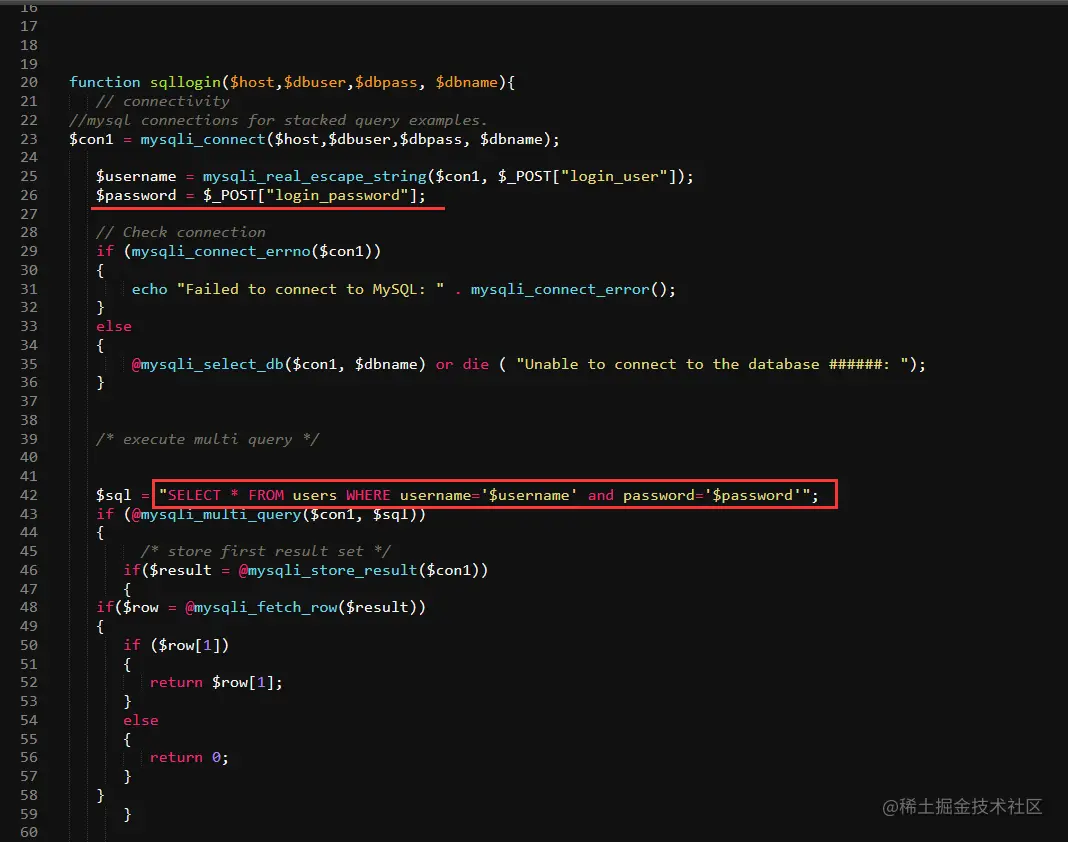Click $row[1] in line 50 condition
The image size is (1068, 842).
coord(189,645)
